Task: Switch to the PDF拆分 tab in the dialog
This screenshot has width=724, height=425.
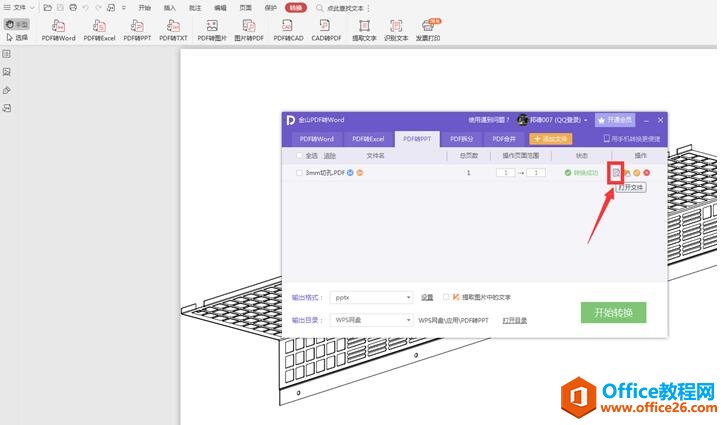Action: (462, 139)
